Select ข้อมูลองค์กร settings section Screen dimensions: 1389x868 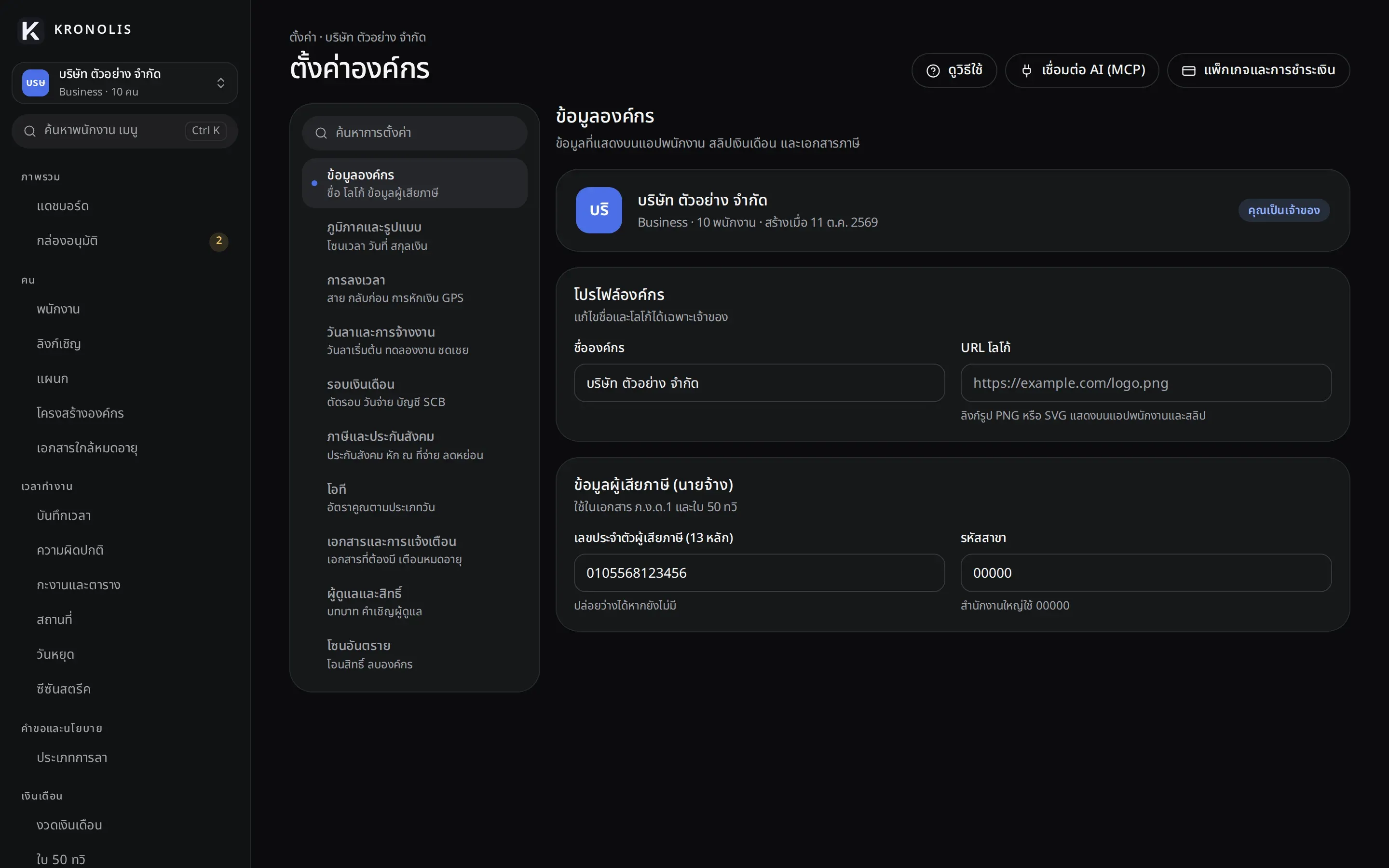(x=414, y=183)
